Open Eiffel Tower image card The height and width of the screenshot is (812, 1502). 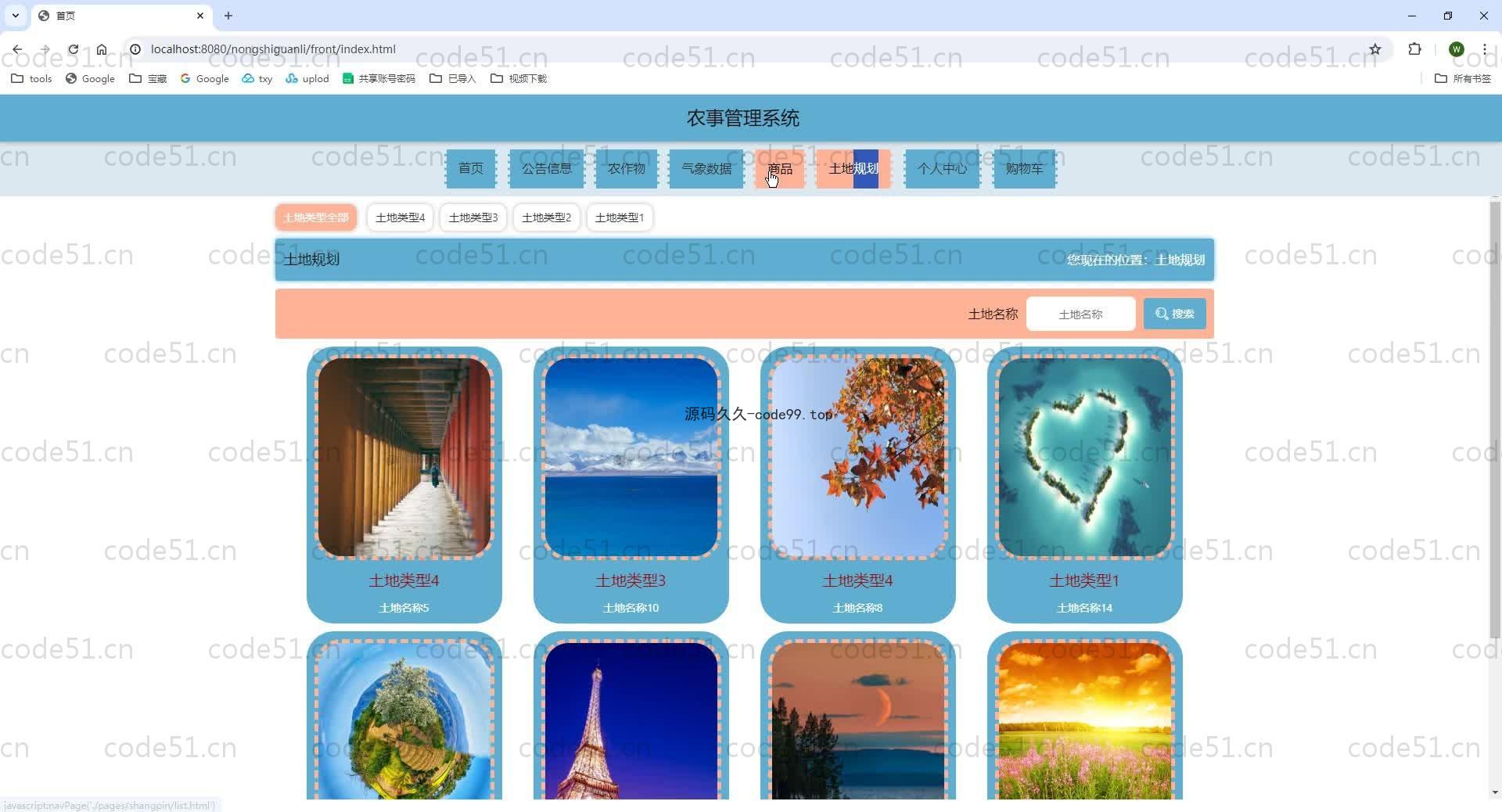pyautogui.click(x=631, y=720)
